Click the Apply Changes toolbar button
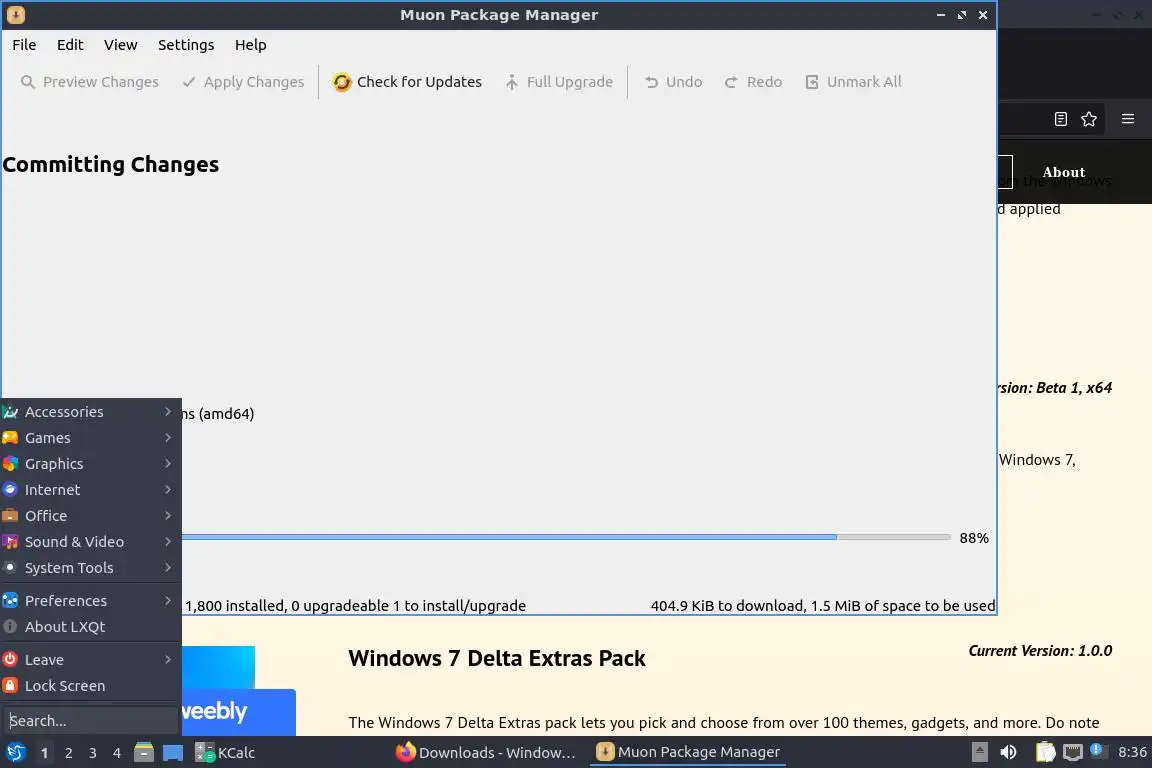The width and height of the screenshot is (1152, 768). [x=243, y=82]
